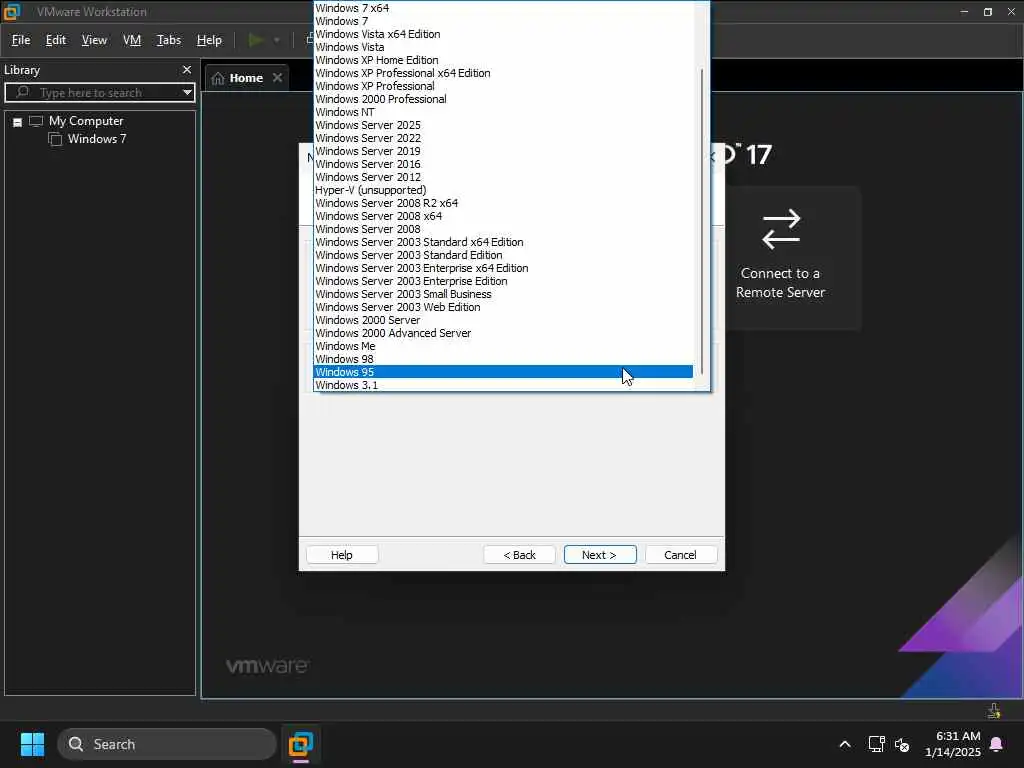Cancel the New Virtual Machine wizard
This screenshot has height=768, width=1024.
pyautogui.click(x=680, y=554)
